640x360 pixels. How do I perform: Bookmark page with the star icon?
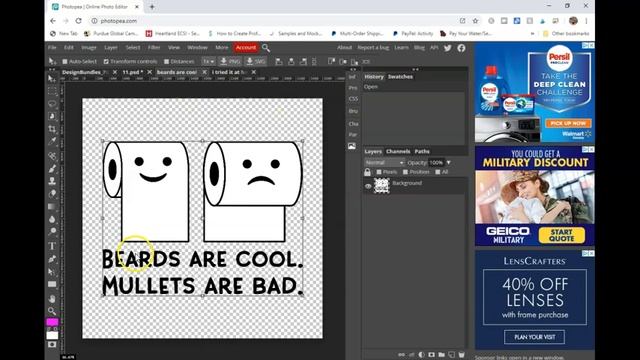point(476,21)
